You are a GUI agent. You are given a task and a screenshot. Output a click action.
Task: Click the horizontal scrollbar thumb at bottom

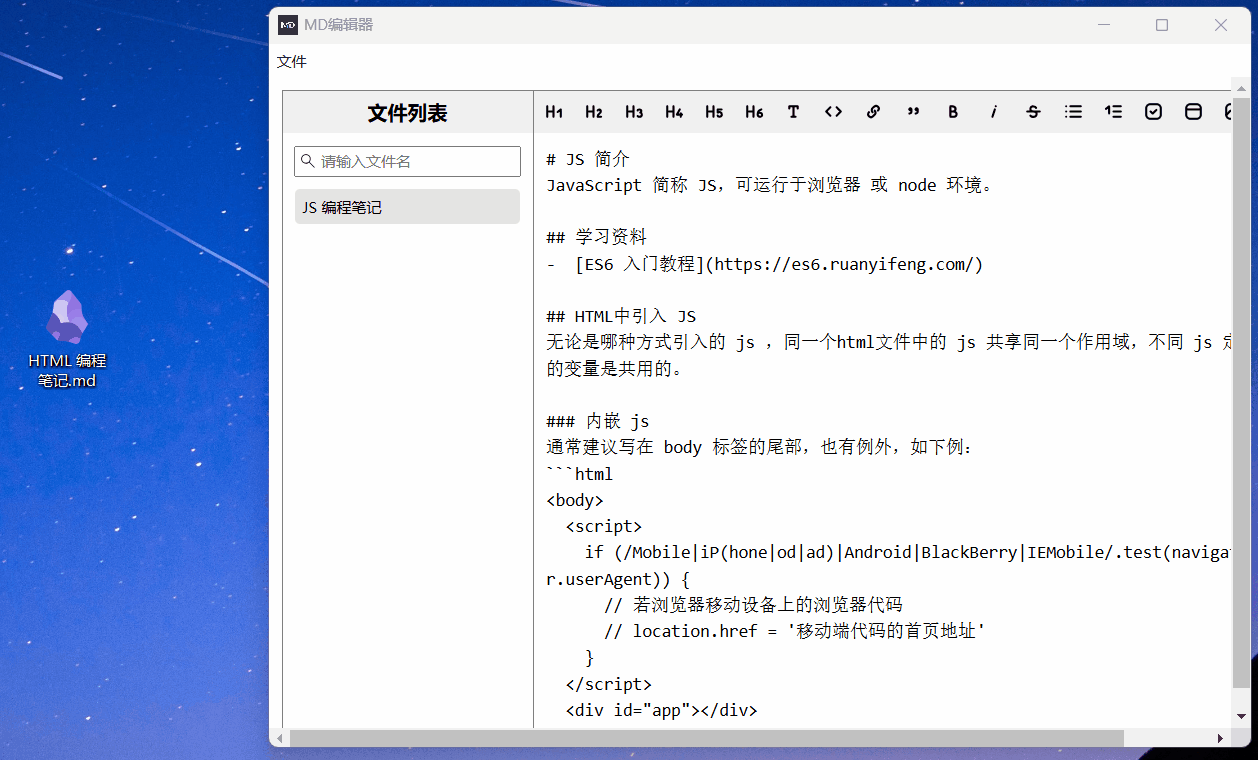click(x=706, y=738)
